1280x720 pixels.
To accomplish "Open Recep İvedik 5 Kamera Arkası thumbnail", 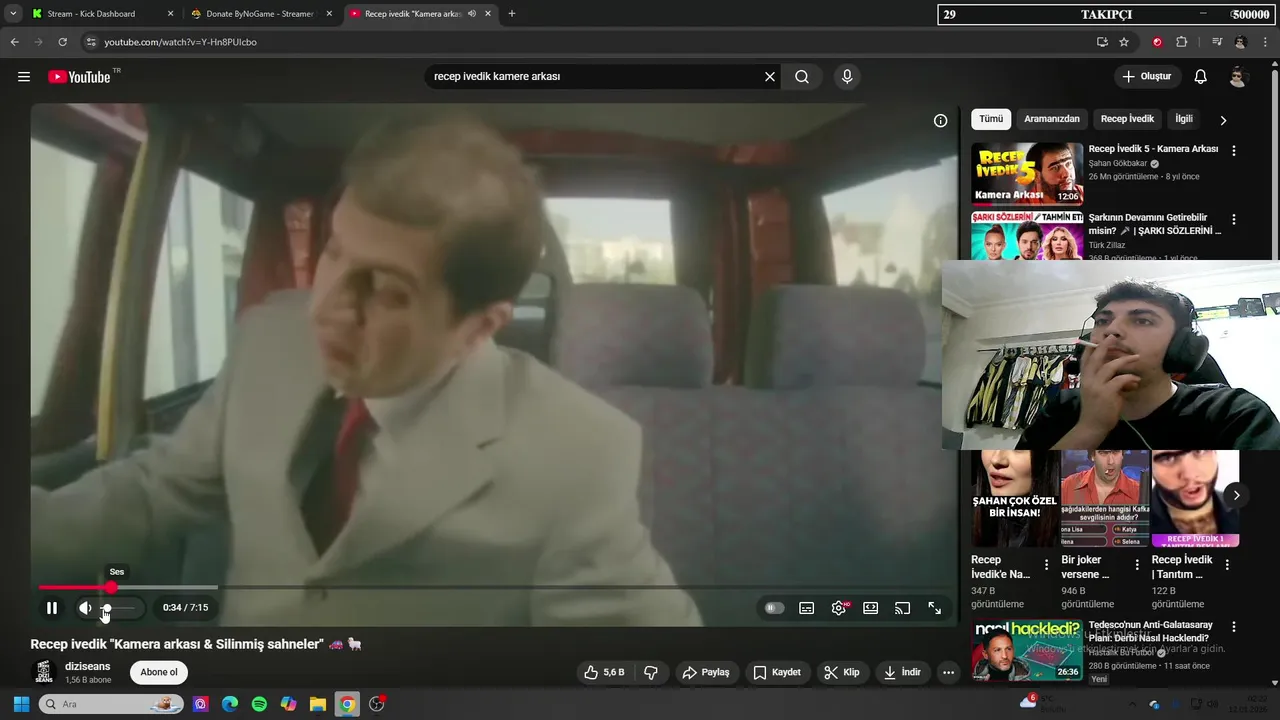I will 1027,174.
